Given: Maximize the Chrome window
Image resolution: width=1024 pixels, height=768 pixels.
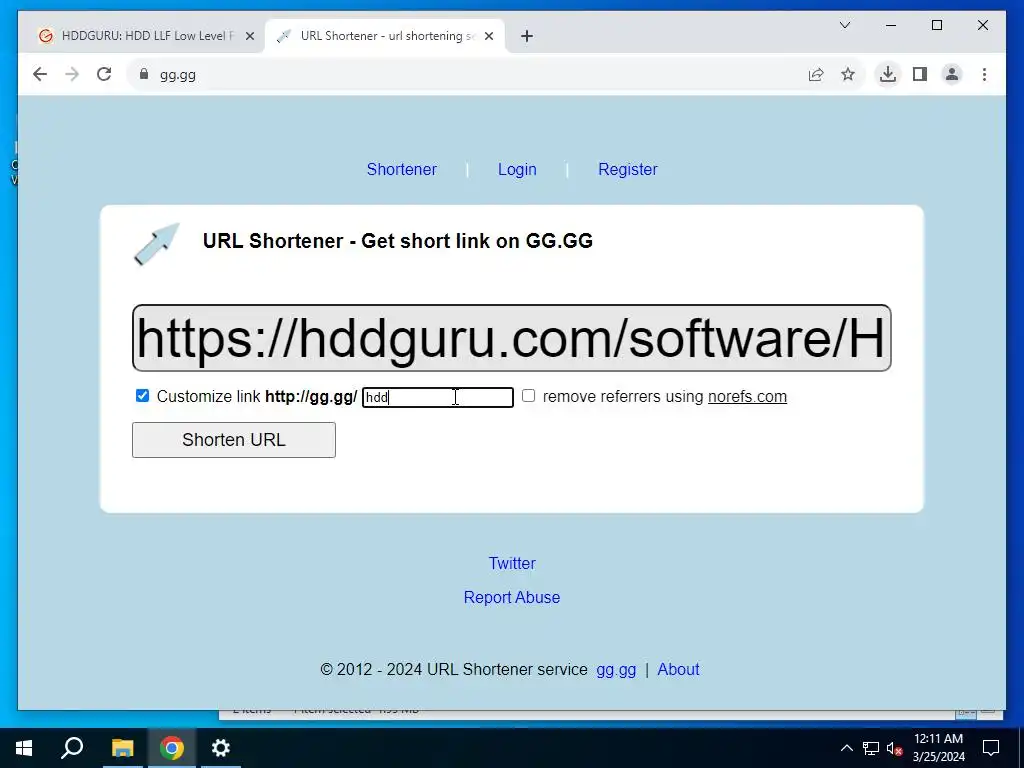Looking at the screenshot, I should click(936, 25).
